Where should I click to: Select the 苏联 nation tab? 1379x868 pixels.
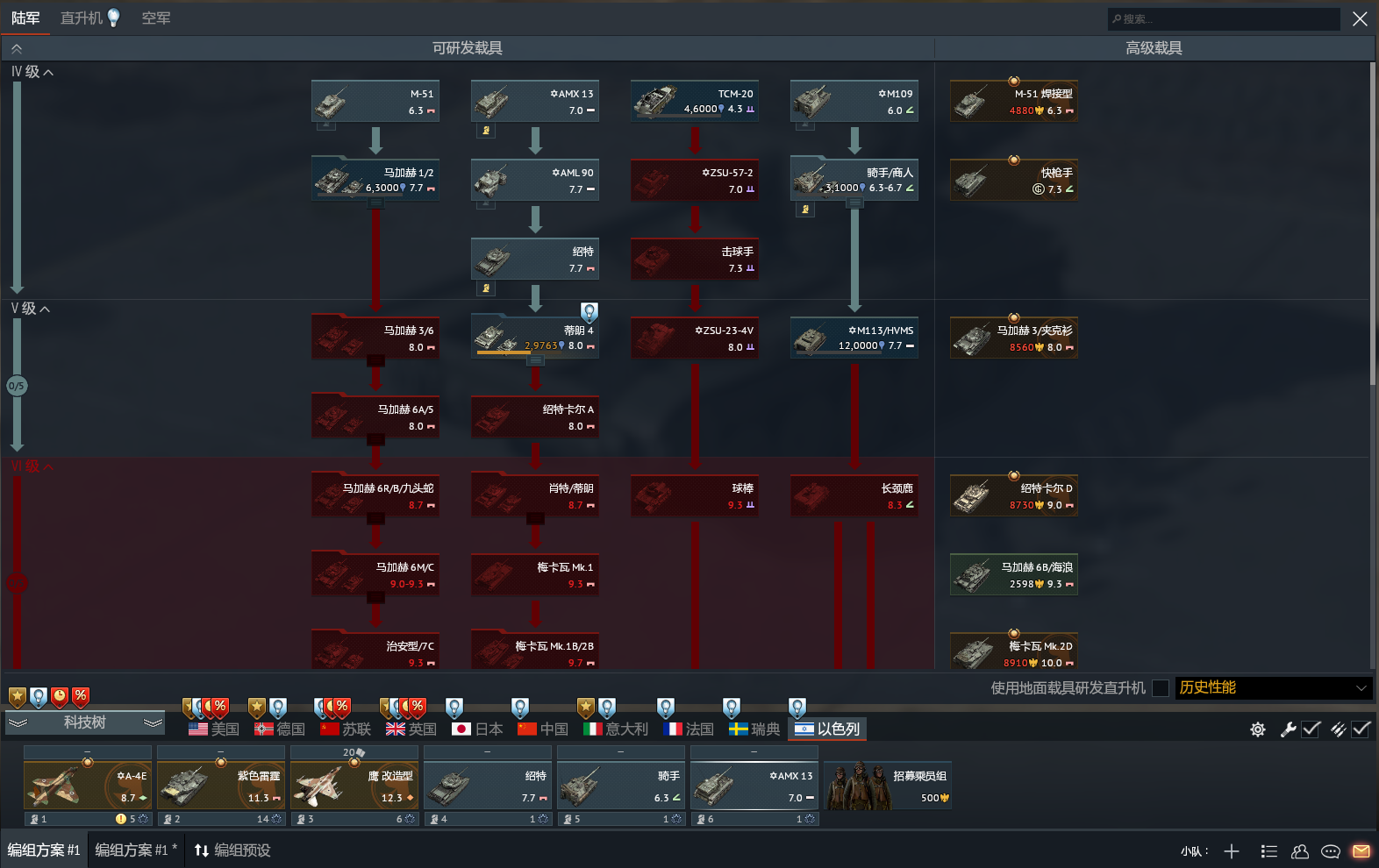346,729
